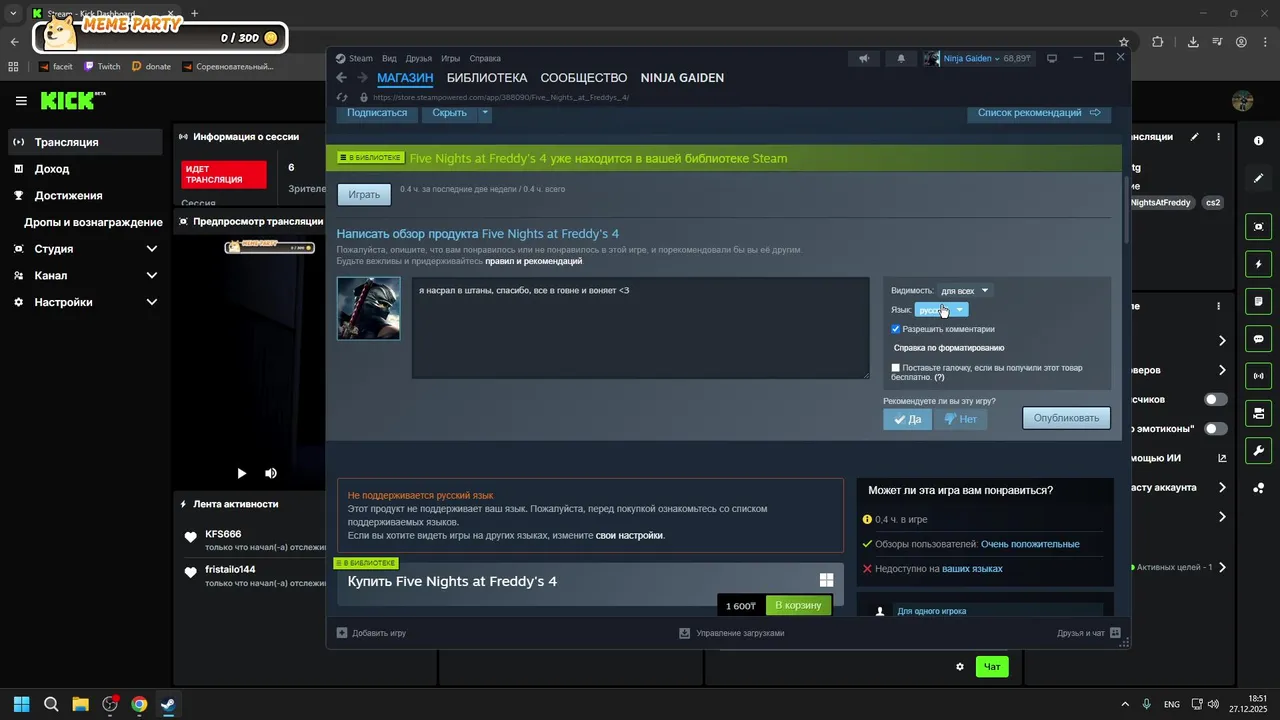Show hidden system tray icons
The height and width of the screenshot is (720, 1280).
[1125, 704]
